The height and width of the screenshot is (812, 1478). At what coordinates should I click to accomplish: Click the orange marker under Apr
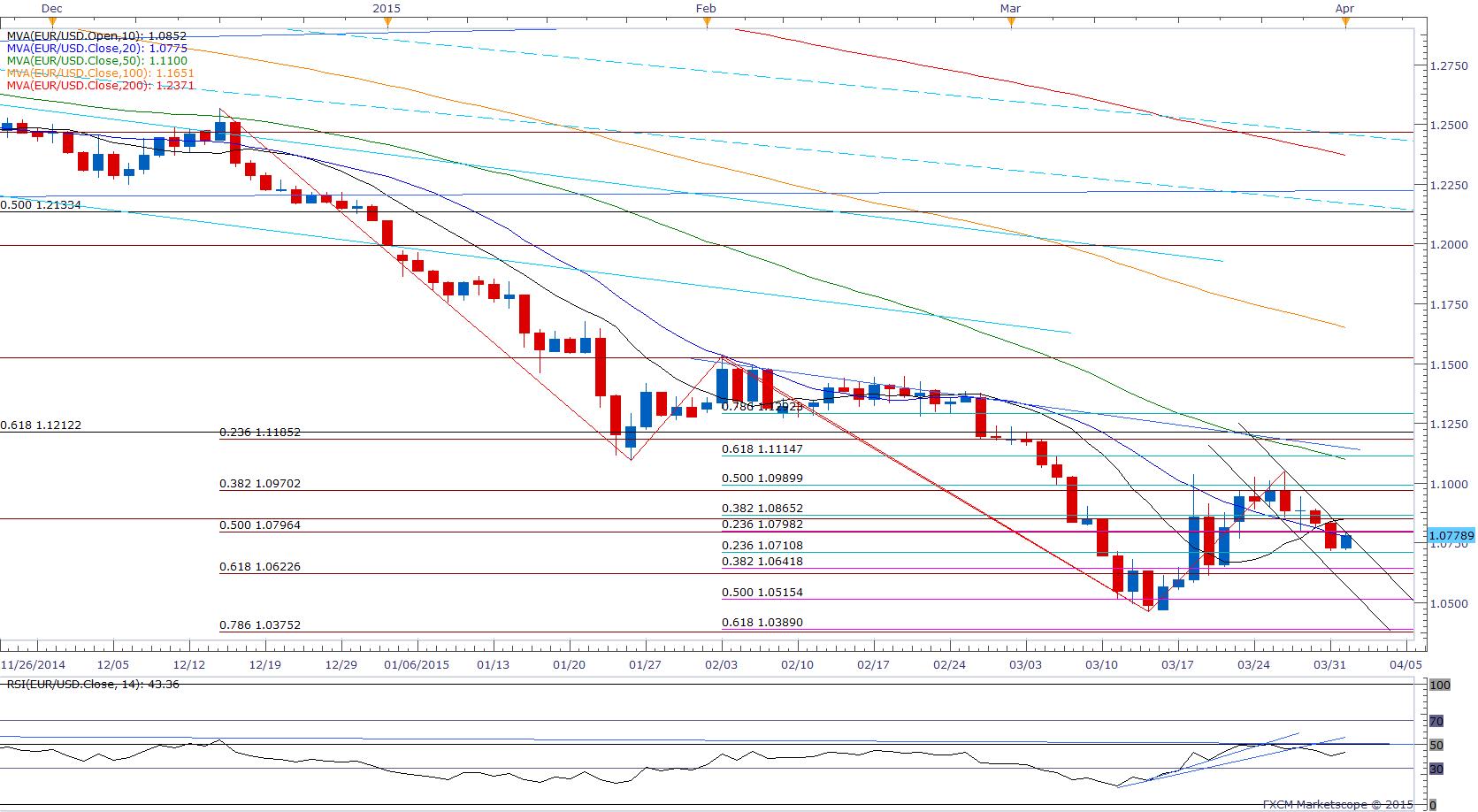1345,23
